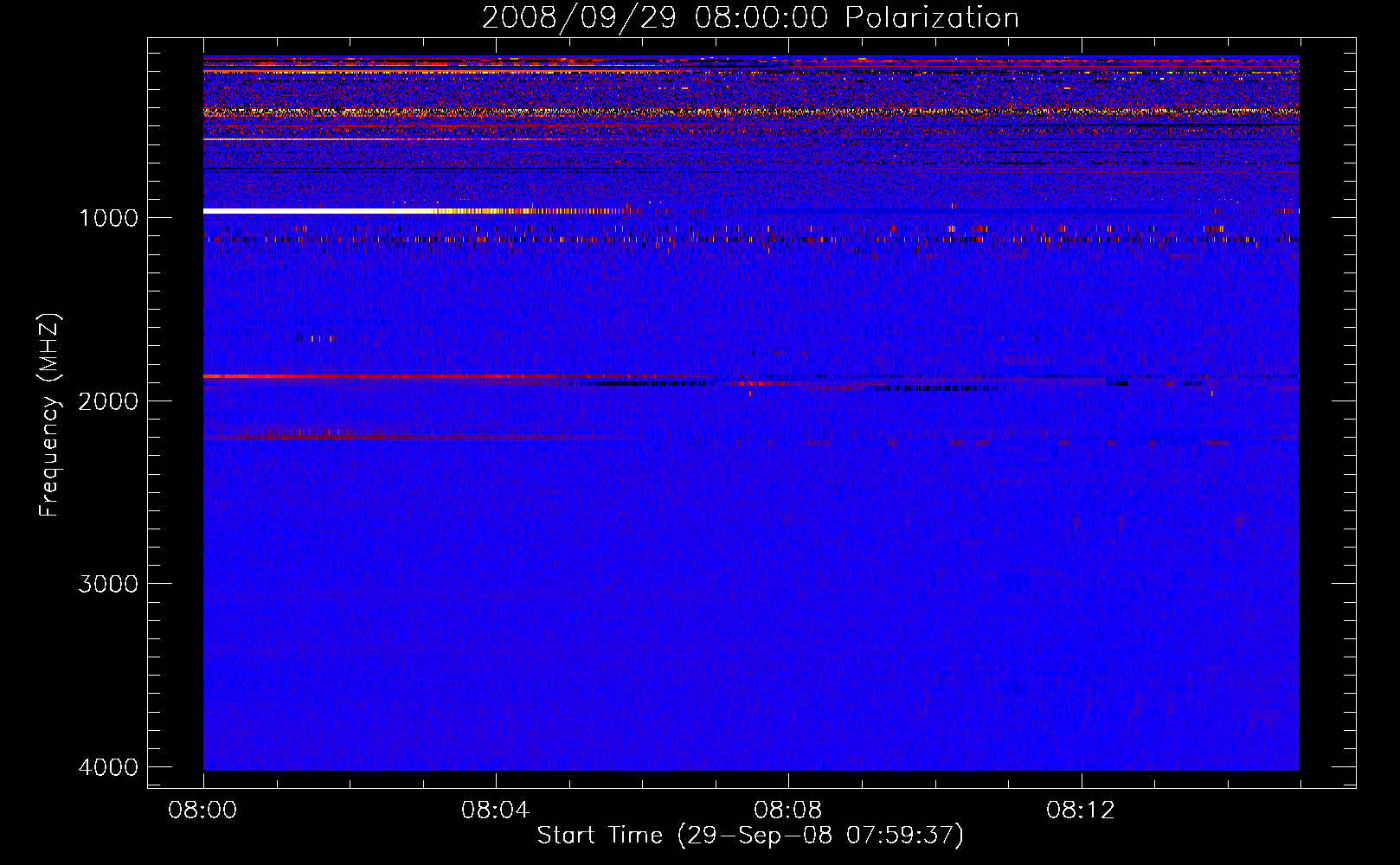Click the plot title '2008/09/29 08:00:00 Polarization'
This screenshot has height=865, width=1400.
coord(749,18)
